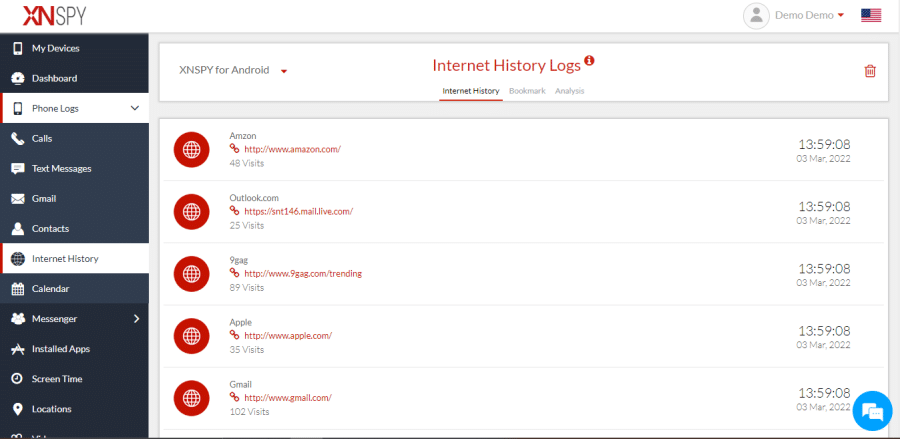Viewport: 900px width, 439px height.
Task: Click the '48 Visits' text
Action: (247, 164)
